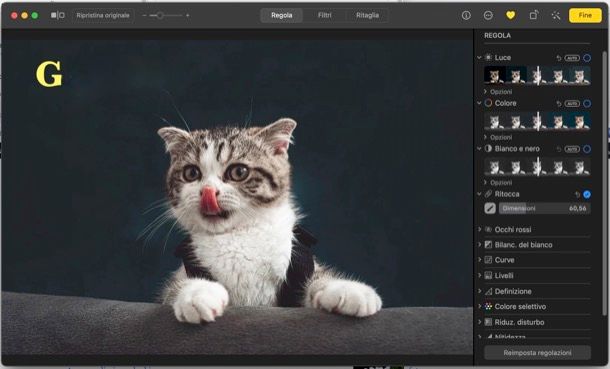Image resolution: width=610 pixels, height=369 pixels.
Task: Toggle the yellow heart favorite icon
Action: coord(510,15)
